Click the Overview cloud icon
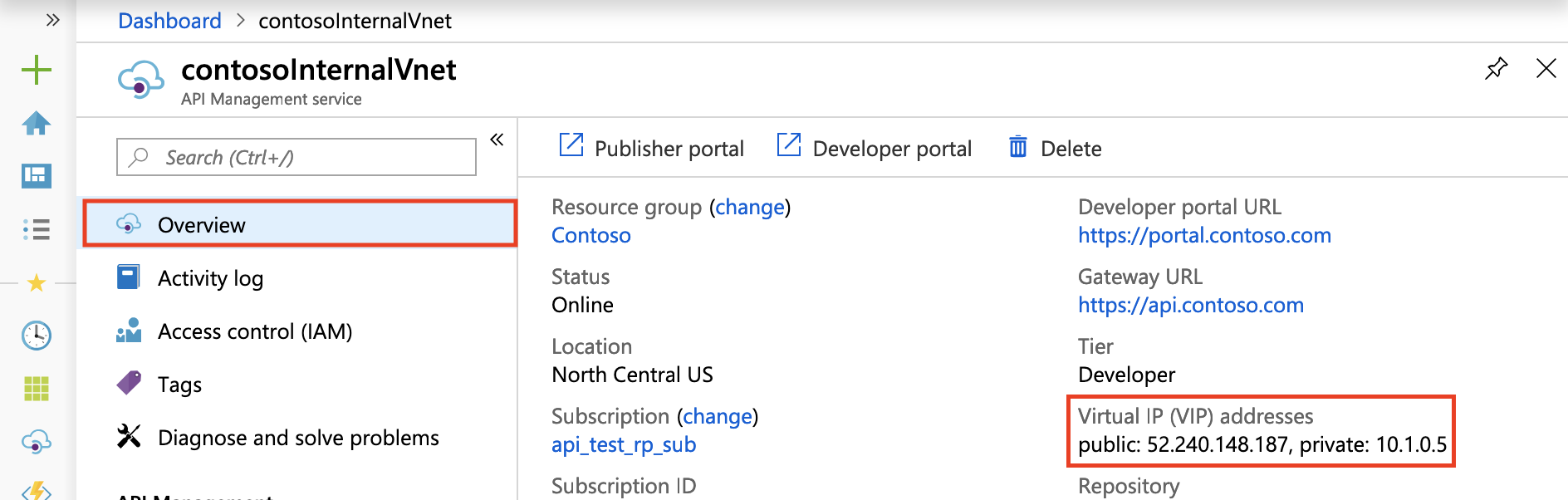The image size is (1568, 500). (129, 223)
